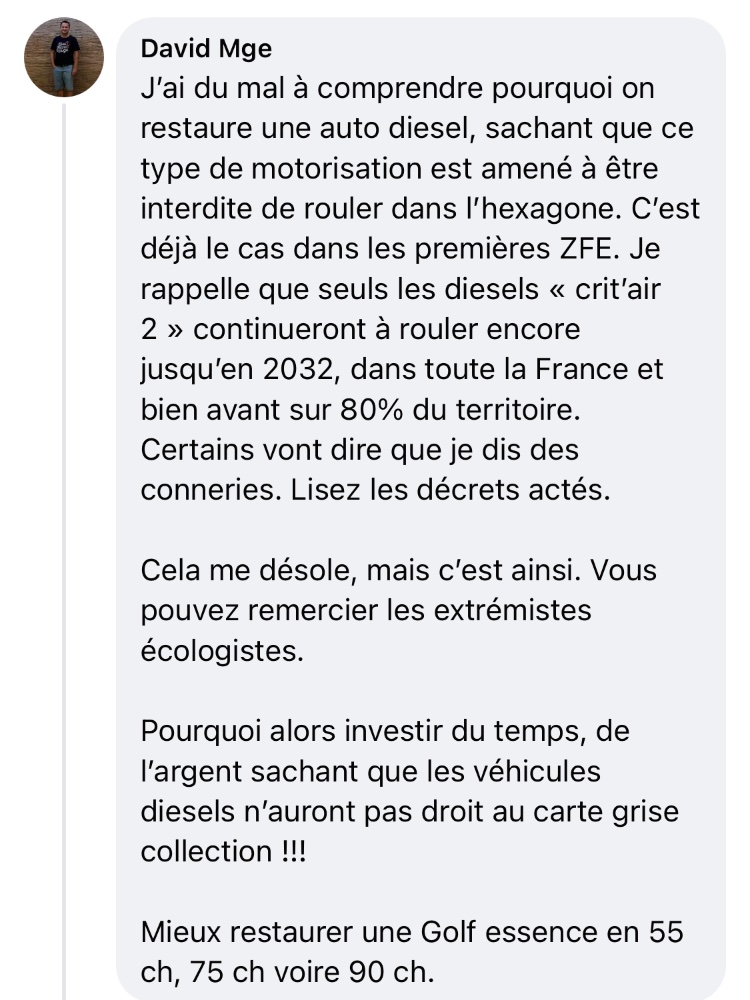Screen dimensions: 750x1000
Task: Click the paragraph starting 'Pourquoi alors investir'
Action: (409, 791)
